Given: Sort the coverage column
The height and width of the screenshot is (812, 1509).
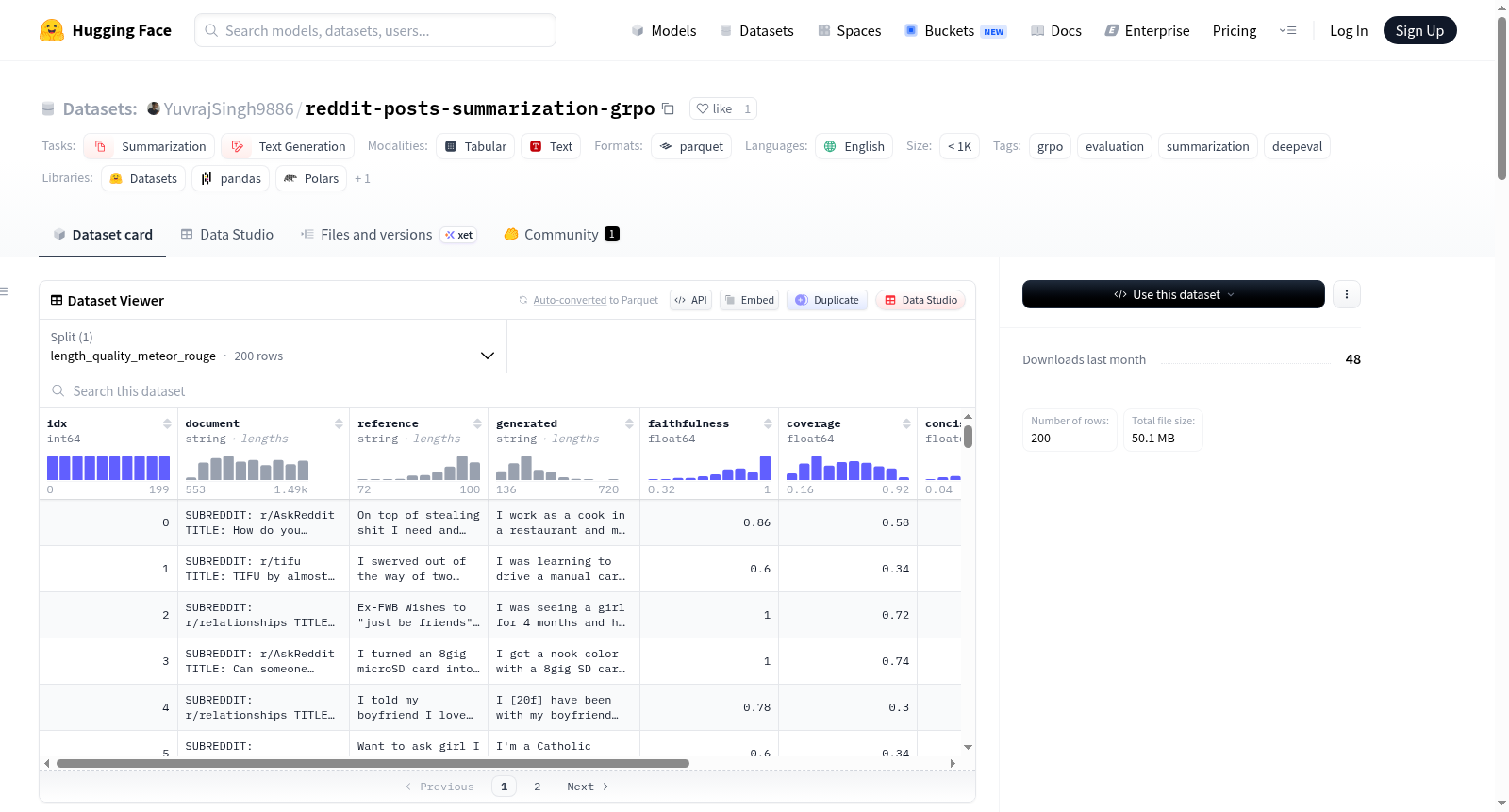Looking at the screenshot, I should tap(906, 423).
